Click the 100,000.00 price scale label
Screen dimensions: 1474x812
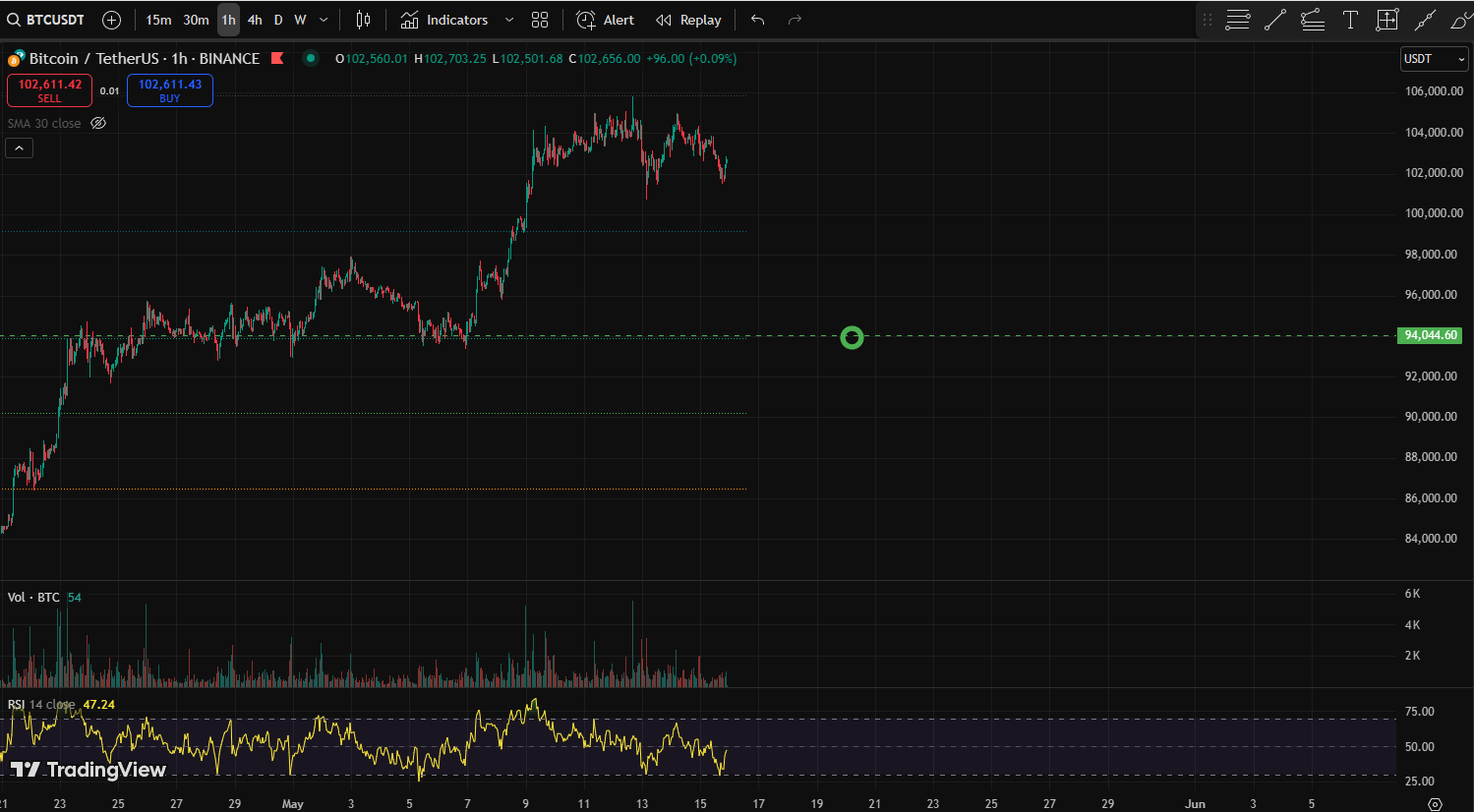pyautogui.click(x=1434, y=213)
